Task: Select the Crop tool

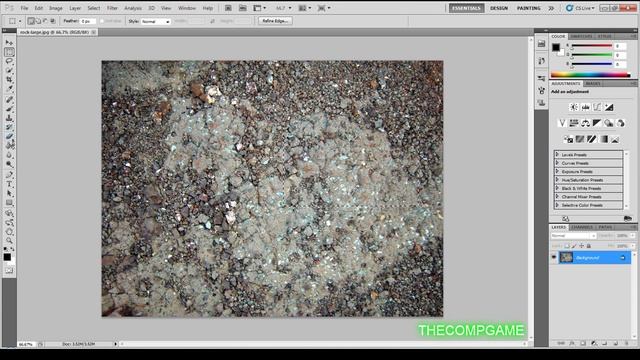Action: point(9,79)
